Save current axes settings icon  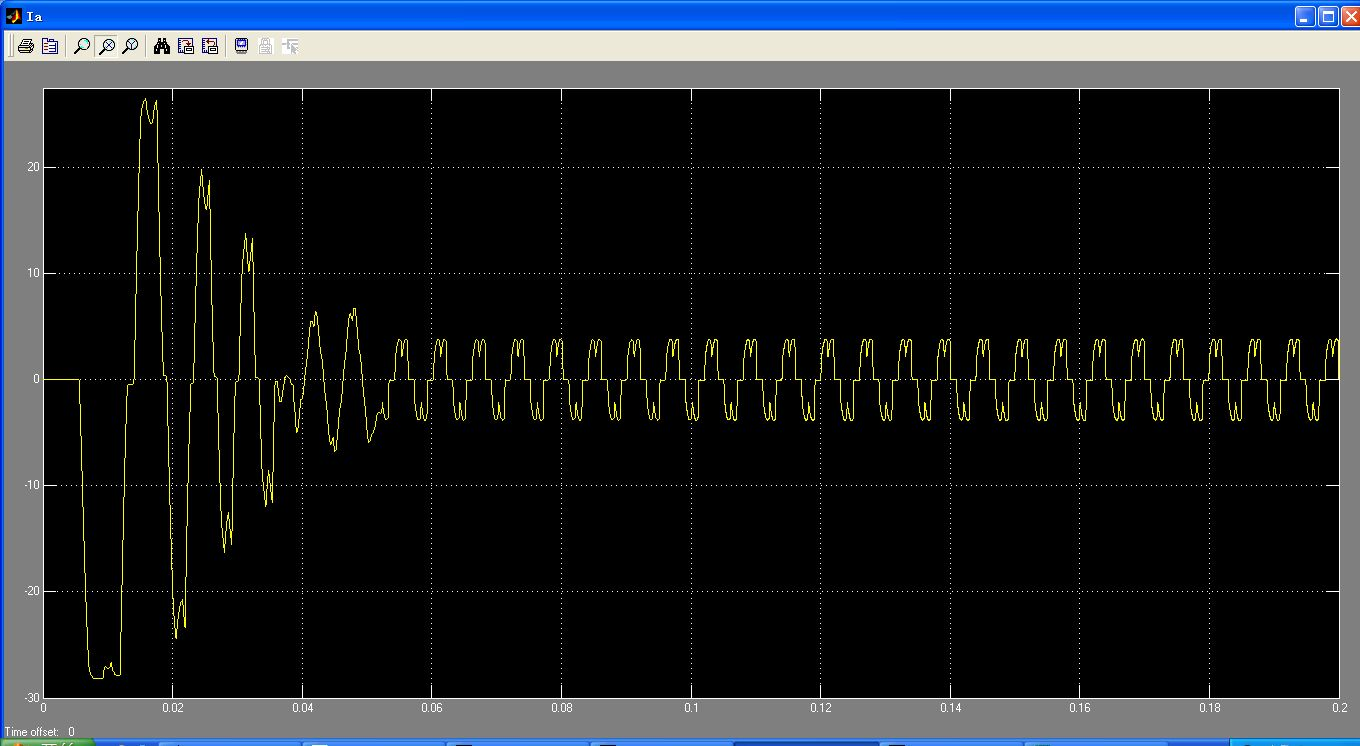click(186, 46)
